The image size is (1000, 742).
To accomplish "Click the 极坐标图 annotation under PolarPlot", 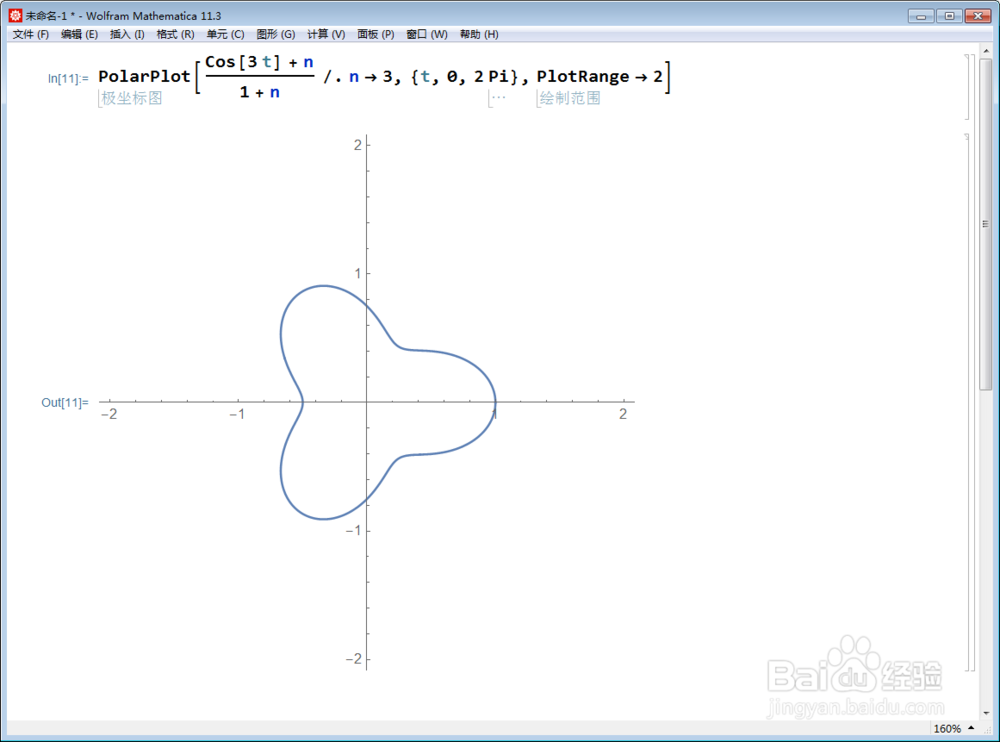I will coord(131,98).
